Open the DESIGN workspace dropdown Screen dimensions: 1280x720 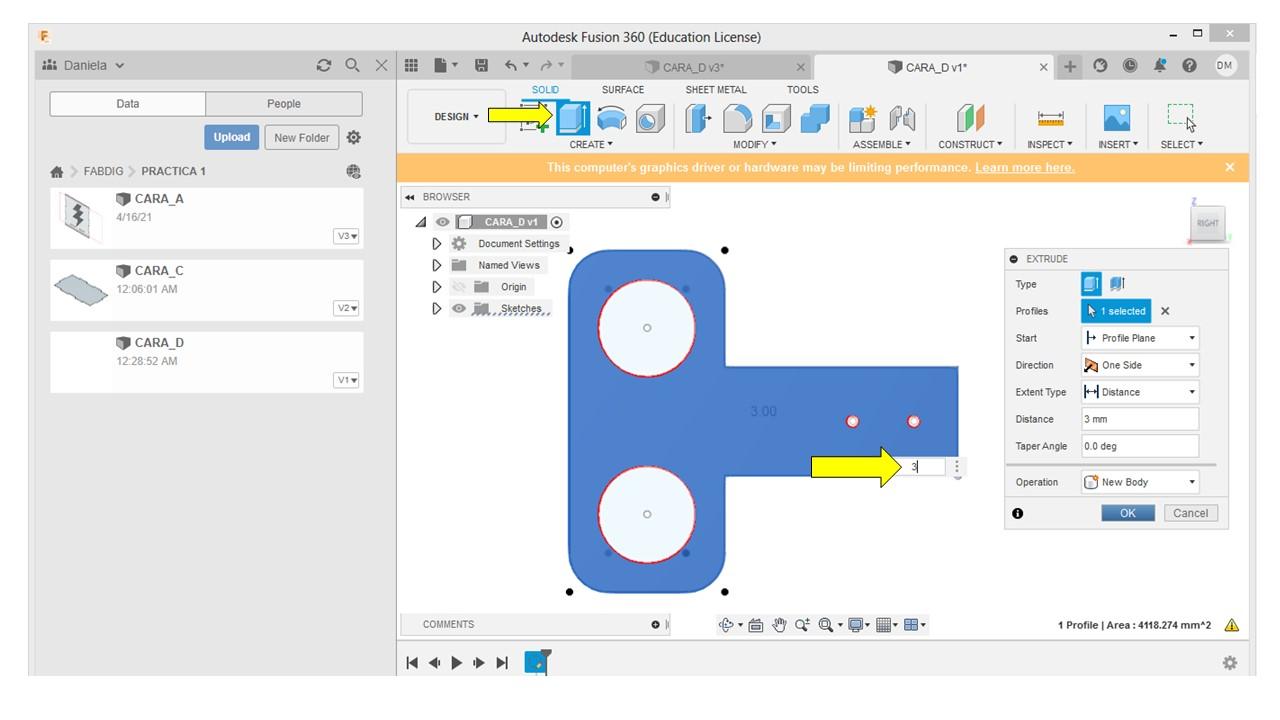(456, 117)
